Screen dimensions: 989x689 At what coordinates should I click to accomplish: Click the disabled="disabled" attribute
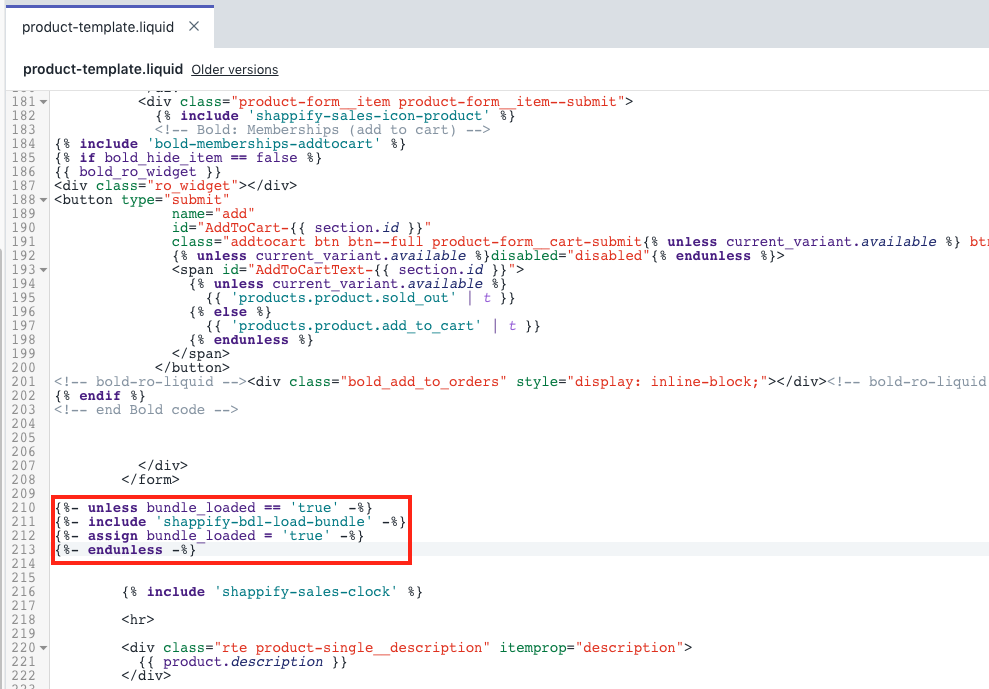pyautogui.click(x=570, y=256)
